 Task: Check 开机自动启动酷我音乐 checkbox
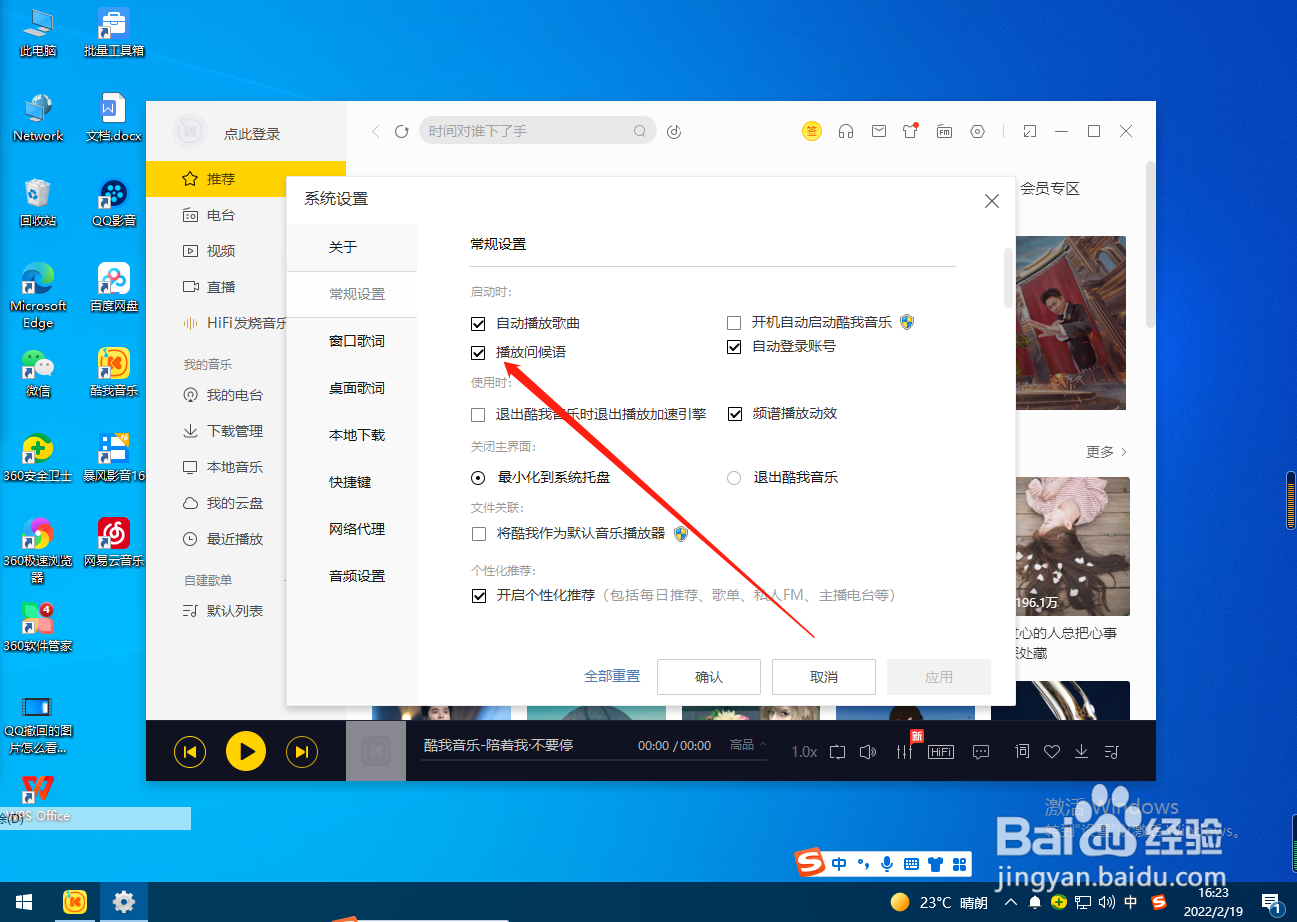coord(734,322)
